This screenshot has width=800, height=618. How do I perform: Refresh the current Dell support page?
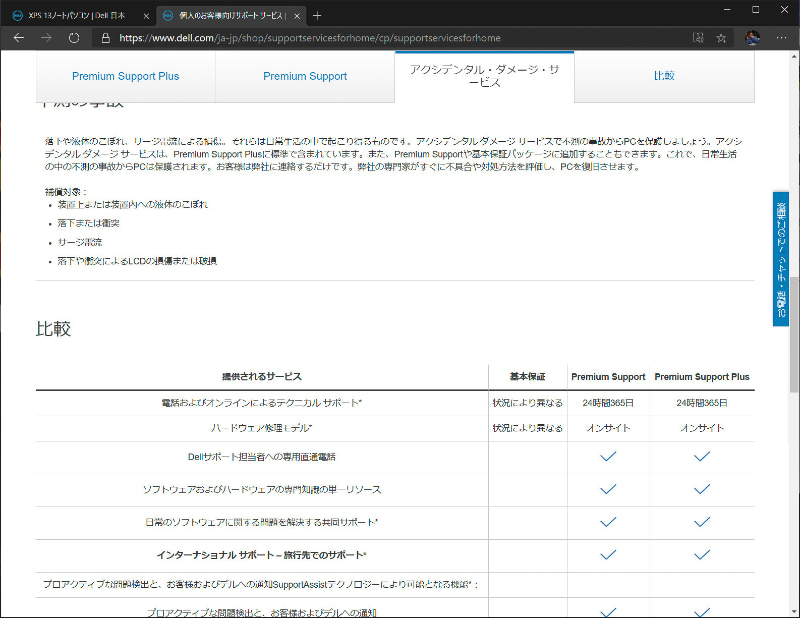(72, 38)
